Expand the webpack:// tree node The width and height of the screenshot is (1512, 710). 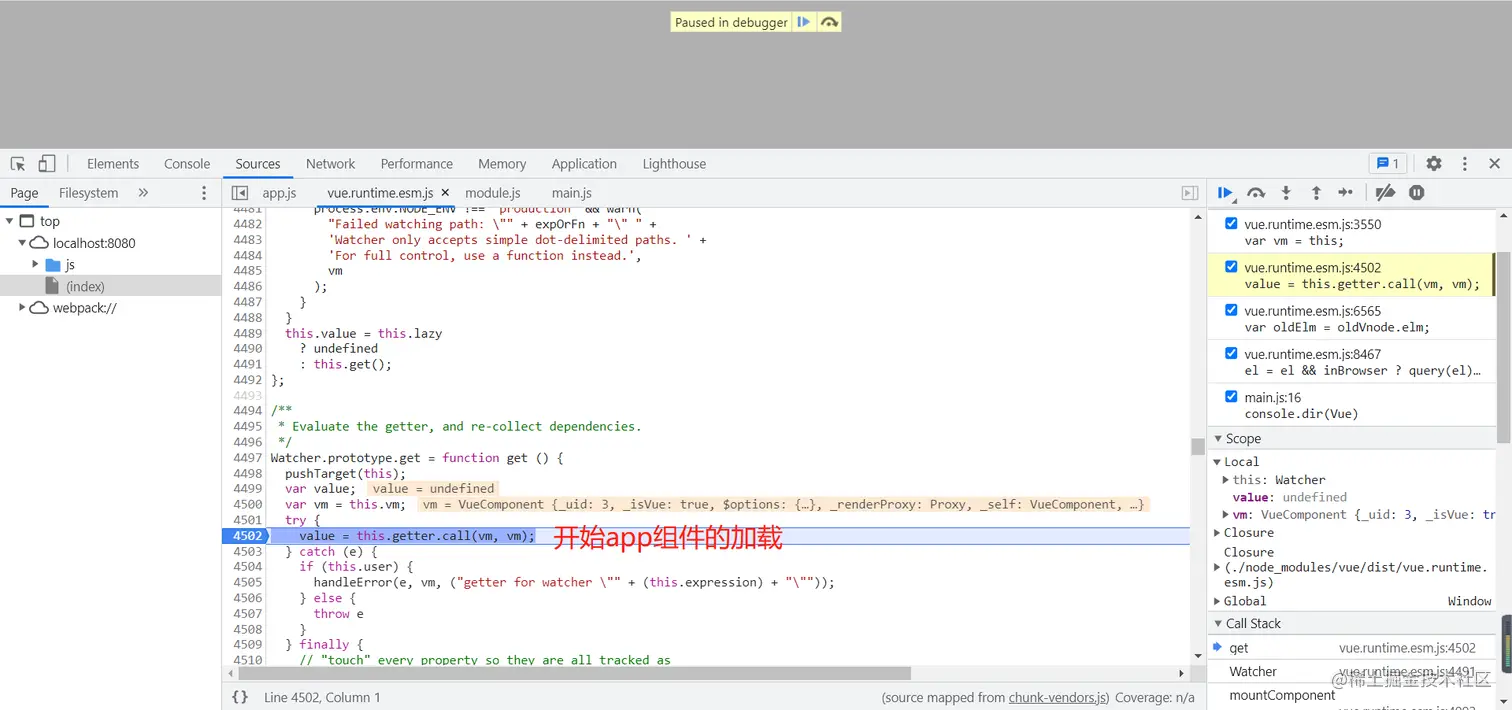click(22, 308)
